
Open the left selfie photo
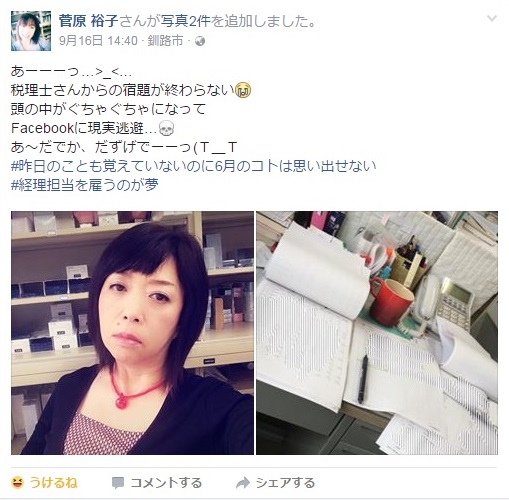point(132,333)
